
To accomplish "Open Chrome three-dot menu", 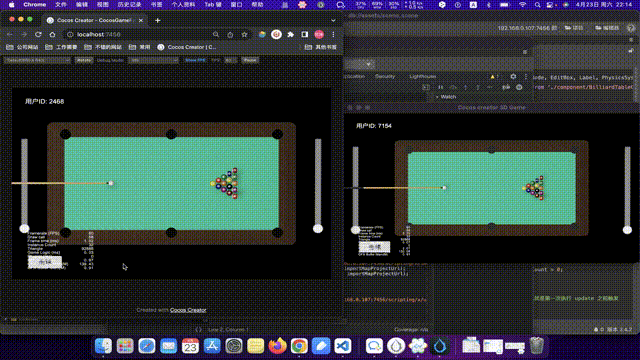I will coord(333,35).
